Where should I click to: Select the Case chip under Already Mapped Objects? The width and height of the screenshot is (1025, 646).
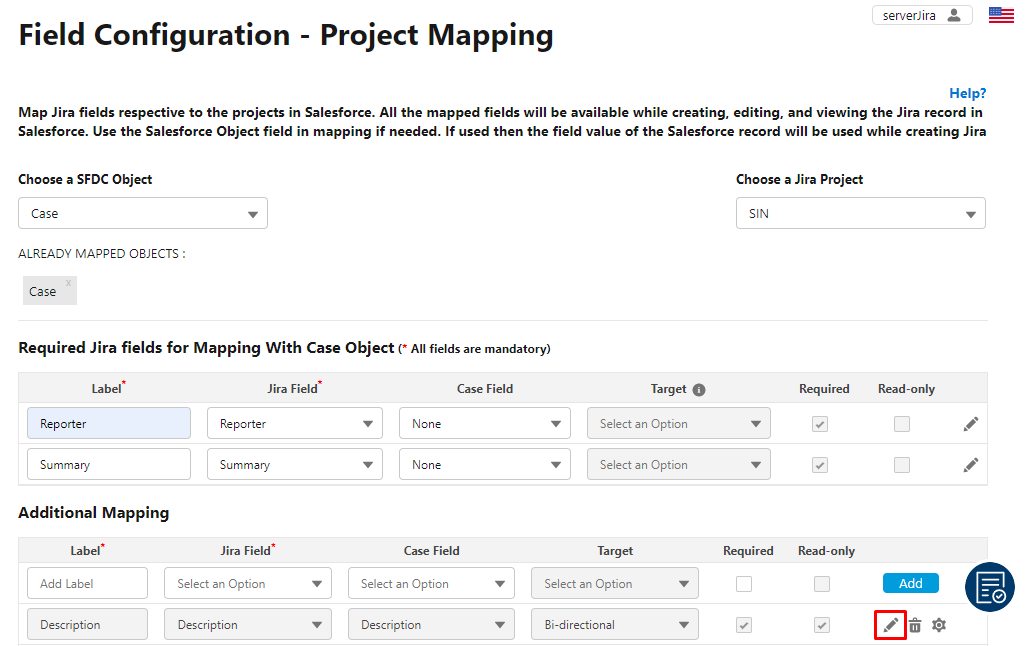click(x=45, y=290)
